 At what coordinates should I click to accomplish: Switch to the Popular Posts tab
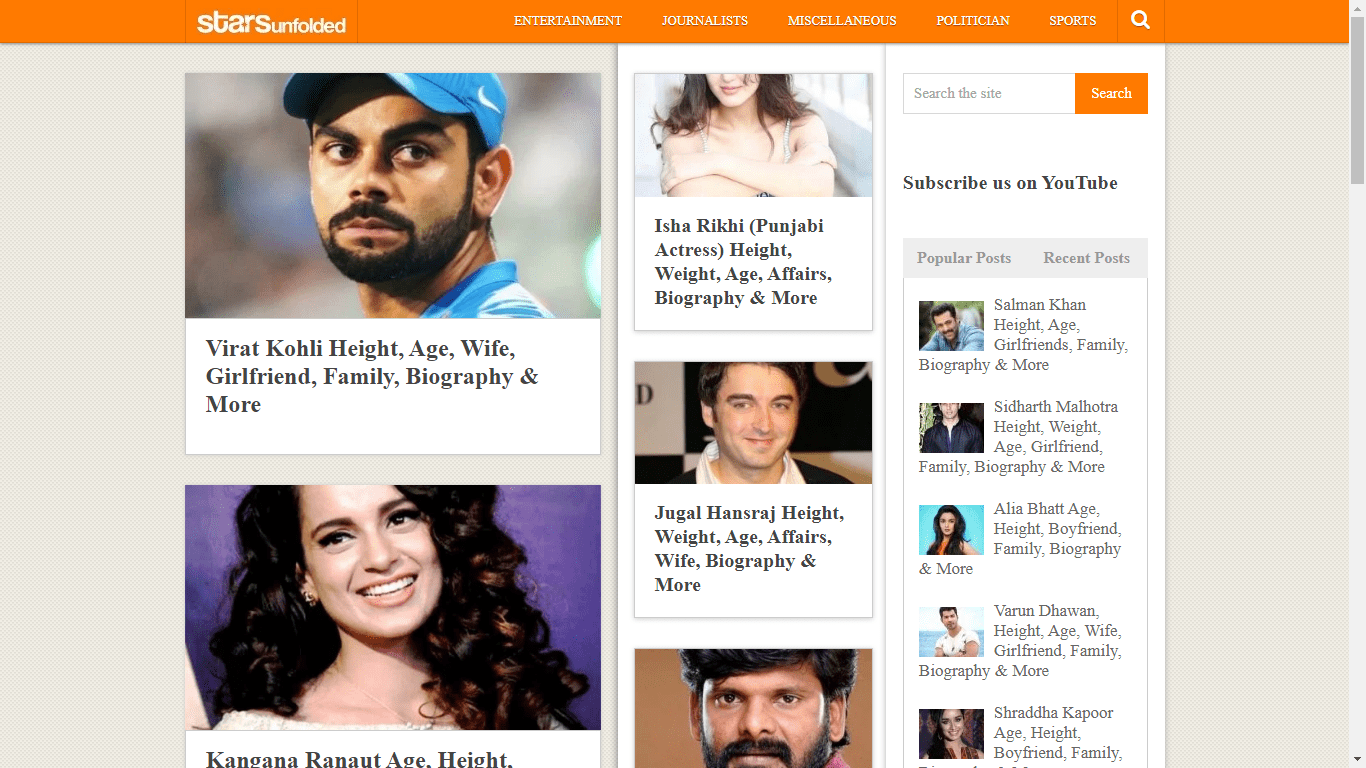(964, 258)
